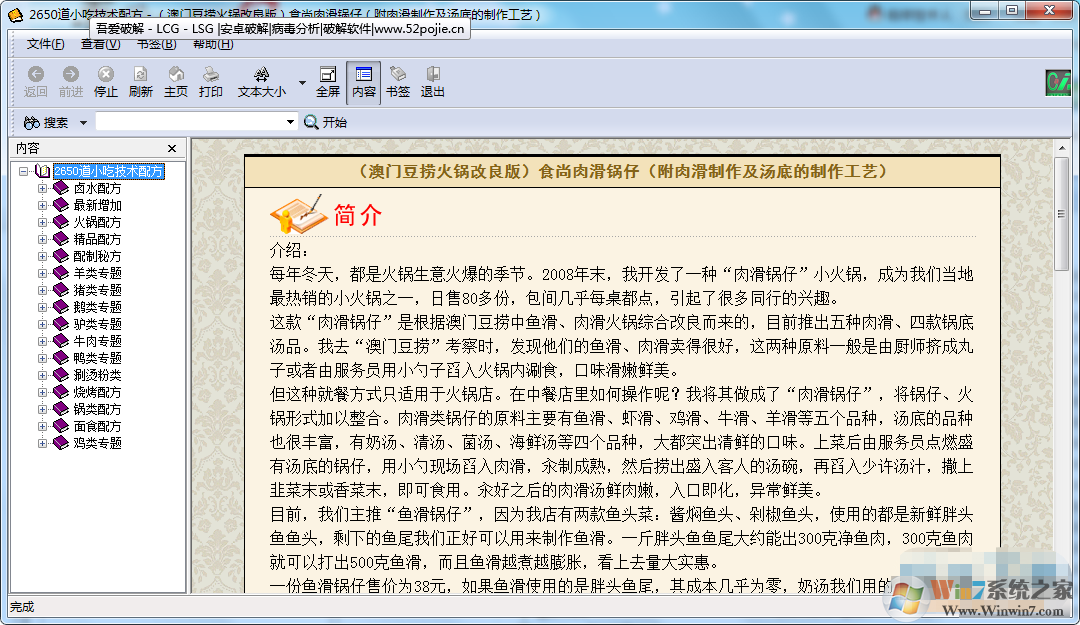The width and height of the screenshot is (1080, 625).
Task: Expand the 羊类专题 tree node
Action: coord(42,273)
